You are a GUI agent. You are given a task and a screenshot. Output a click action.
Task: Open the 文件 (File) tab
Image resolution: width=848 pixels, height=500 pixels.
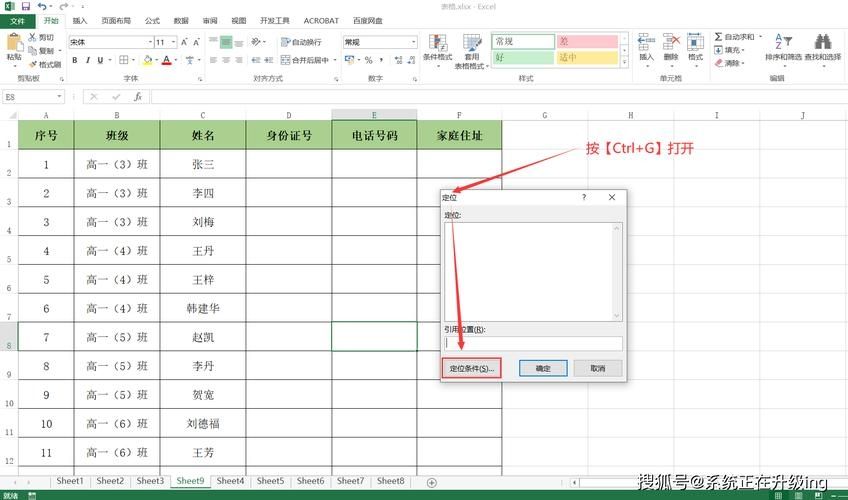click(17, 21)
